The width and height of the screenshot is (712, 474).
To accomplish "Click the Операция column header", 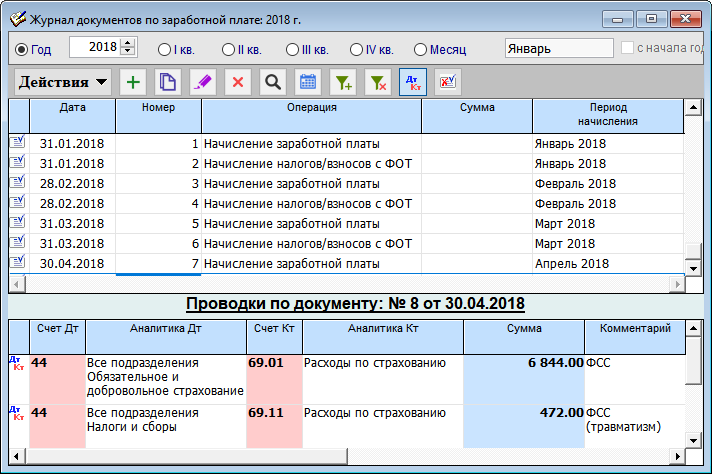I will (312, 116).
